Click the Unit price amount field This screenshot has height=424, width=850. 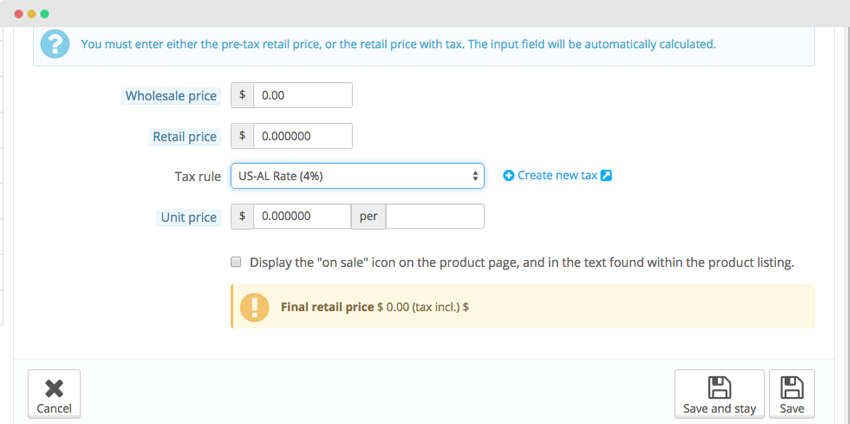point(302,217)
